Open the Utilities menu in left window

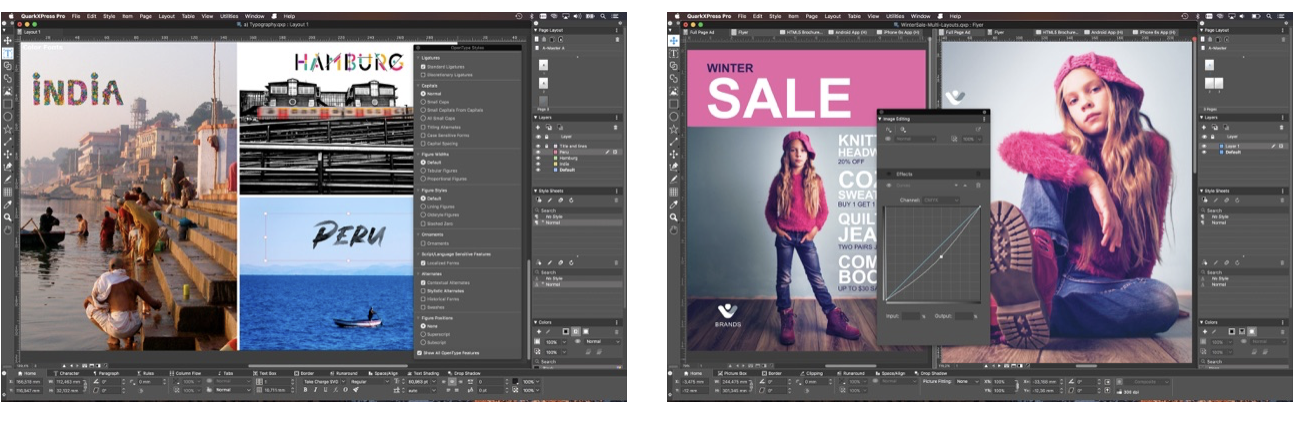pos(230,17)
